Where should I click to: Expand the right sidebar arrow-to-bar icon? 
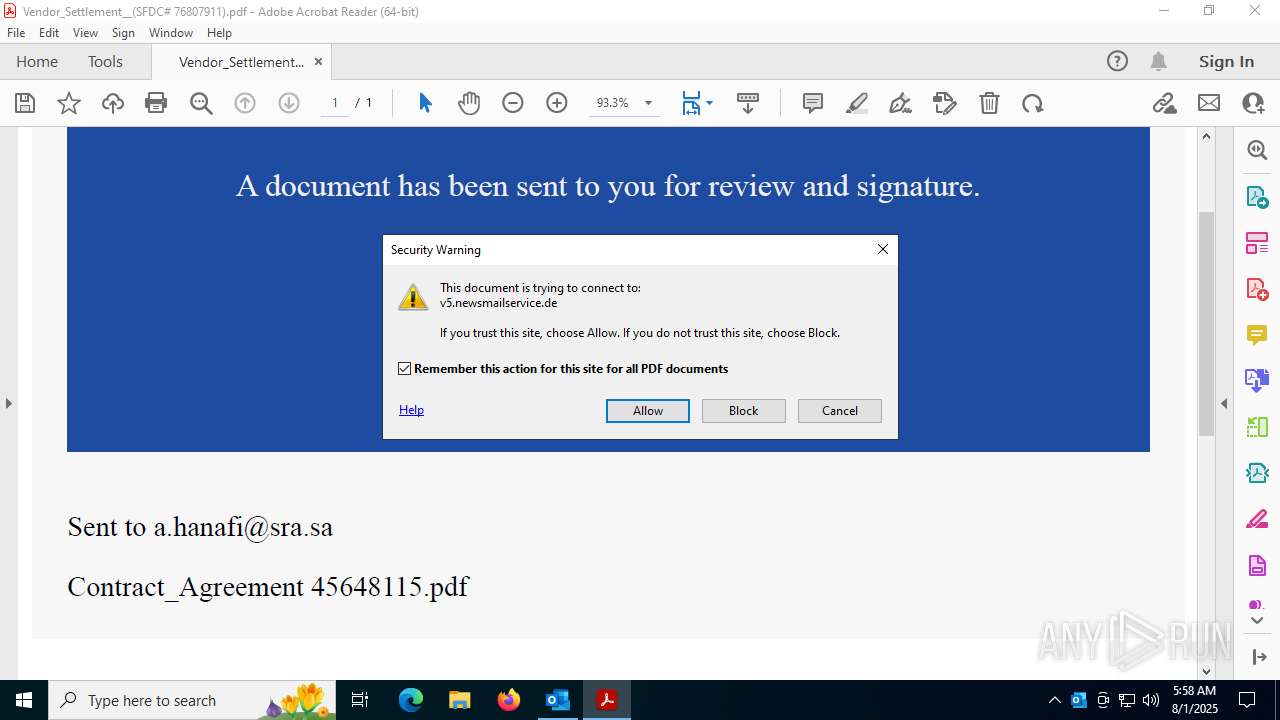(1258, 657)
